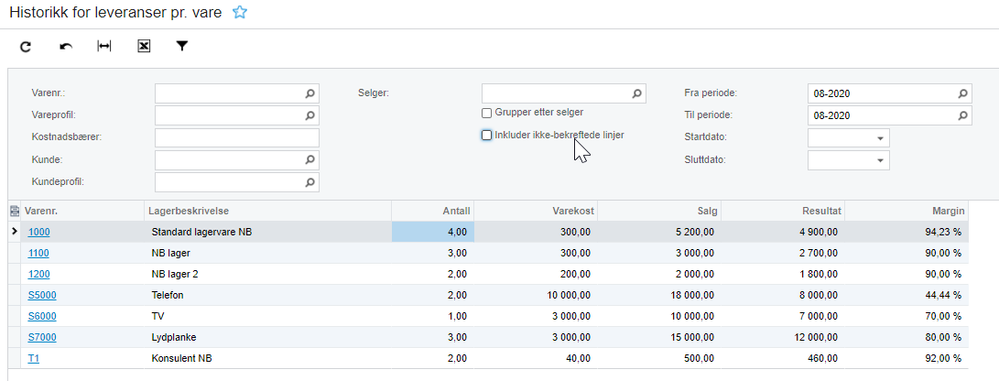The image size is (999, 381).
Task: Fit columns using the width icon
Action: tap(104, 46)
